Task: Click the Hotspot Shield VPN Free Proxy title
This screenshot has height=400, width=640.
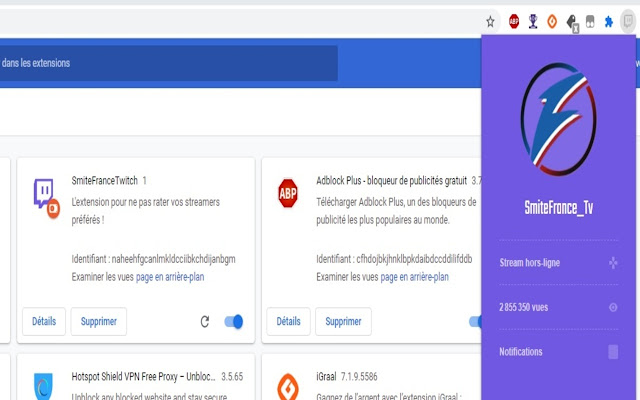Action: [x=143, y=377]
